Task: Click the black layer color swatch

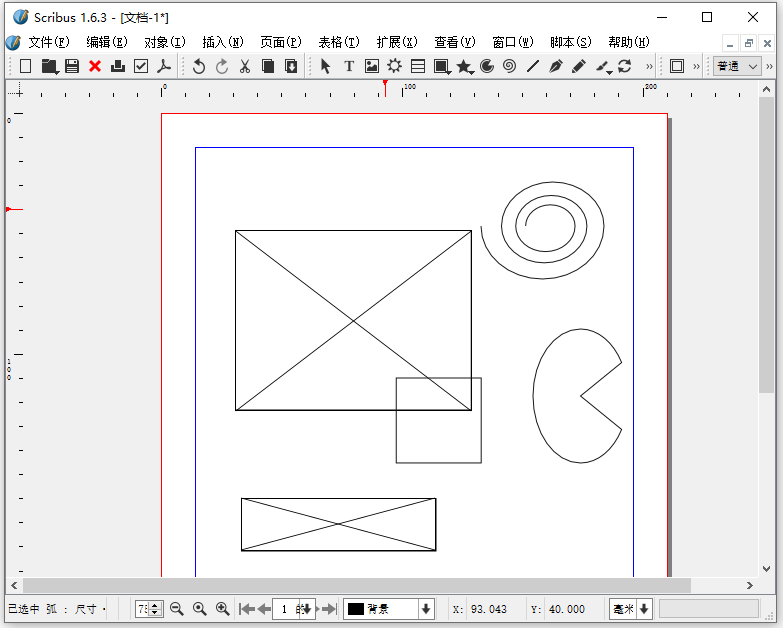Action: pyautogui.click(x=356, y=609)
